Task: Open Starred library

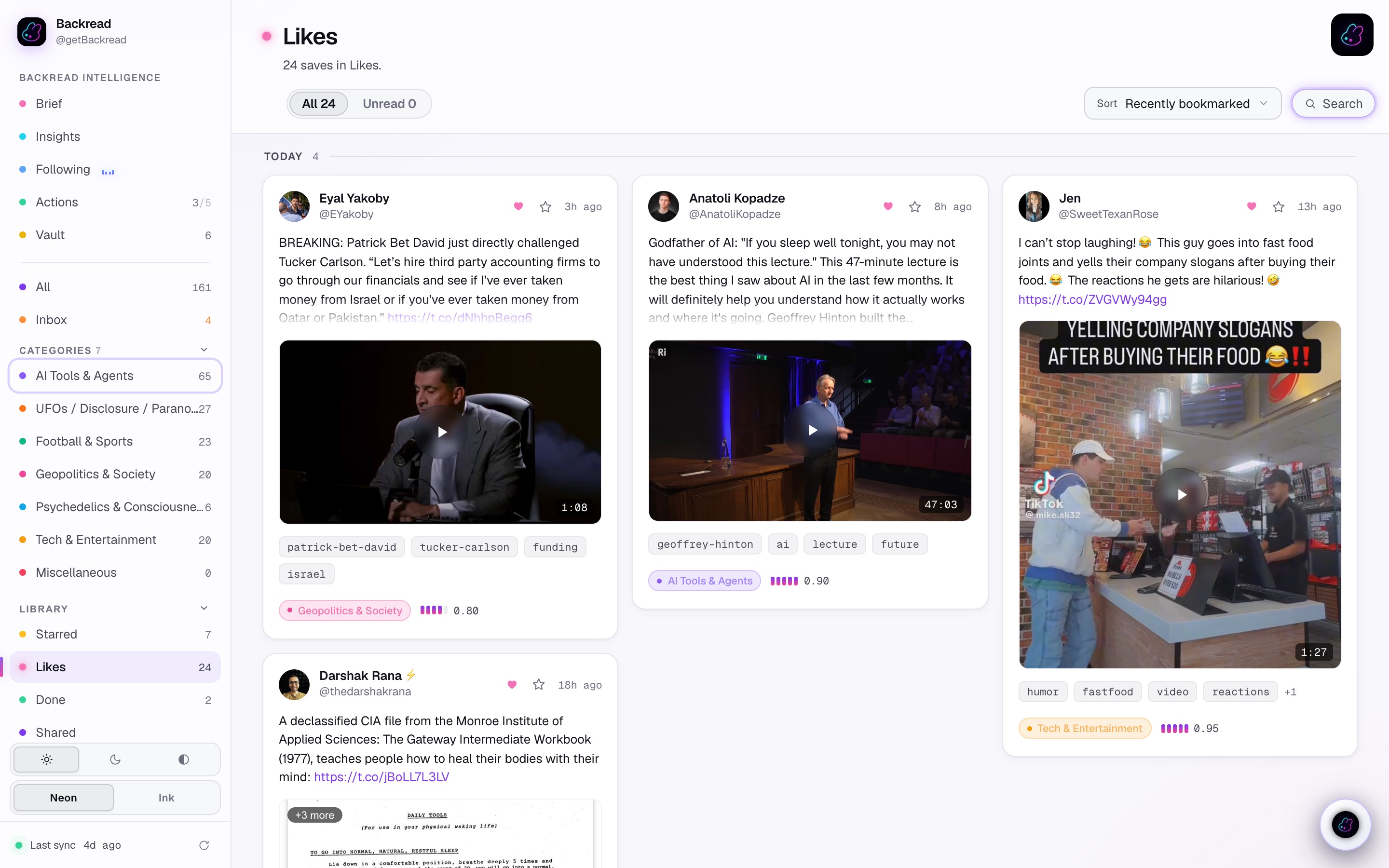Action: [x=115, y=634]
